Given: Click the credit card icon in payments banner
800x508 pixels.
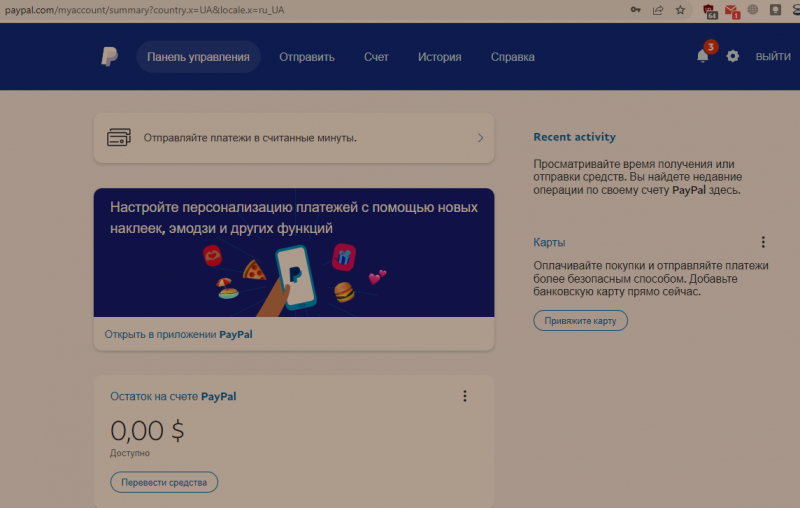Looking at the screenshot, I should pyautogui.click(x=119, y=138).
